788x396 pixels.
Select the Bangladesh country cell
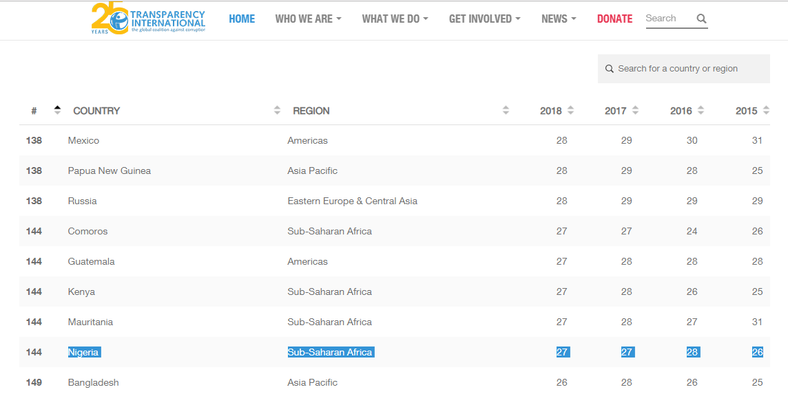tap(93, 382)
